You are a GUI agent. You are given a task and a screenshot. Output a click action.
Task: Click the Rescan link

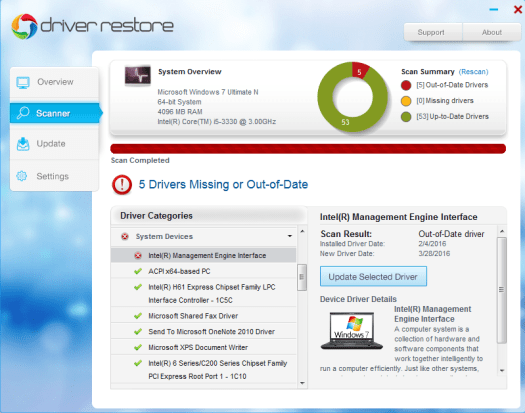pyautogui.click(x=473, y=72)
